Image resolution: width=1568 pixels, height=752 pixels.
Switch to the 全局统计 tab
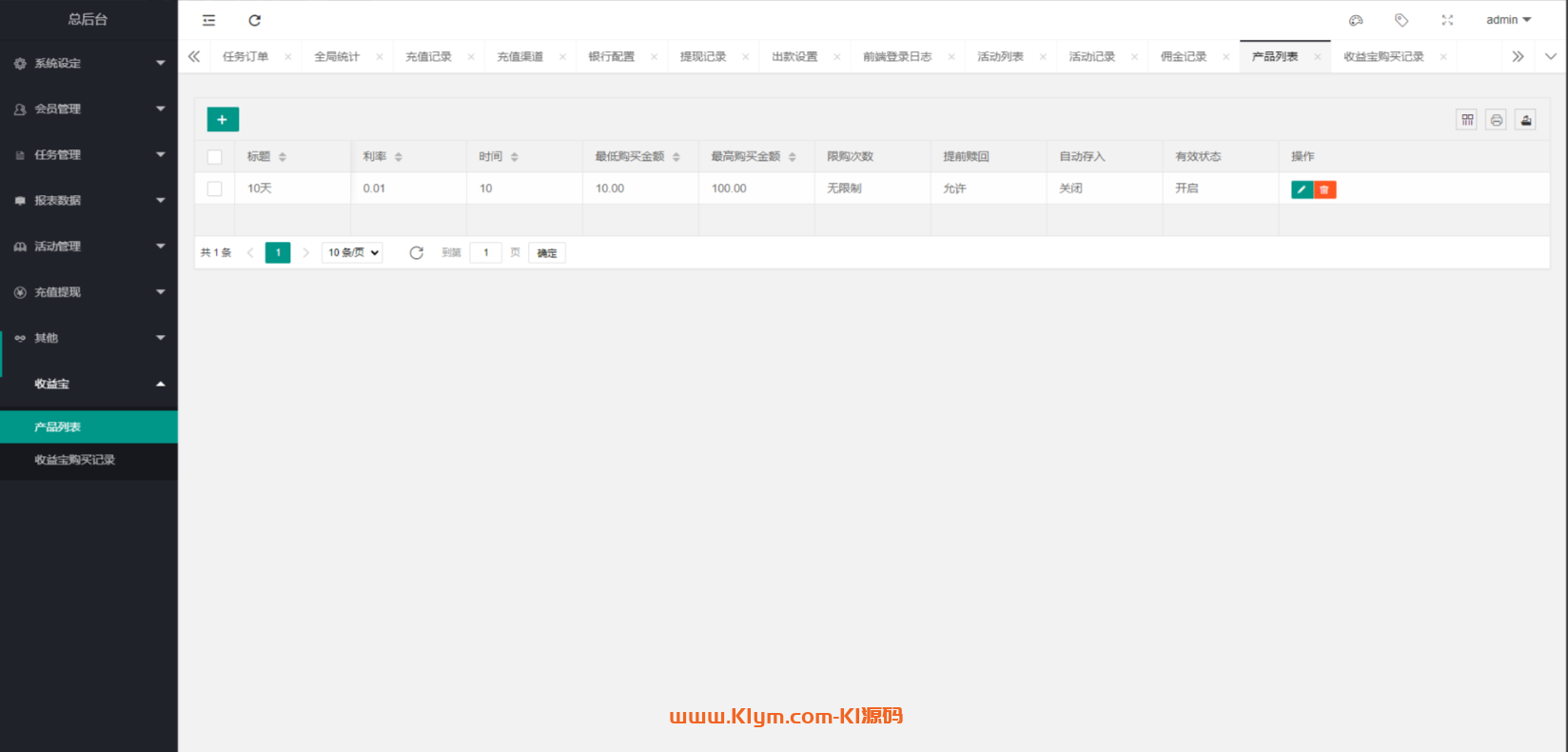(337, 57)
